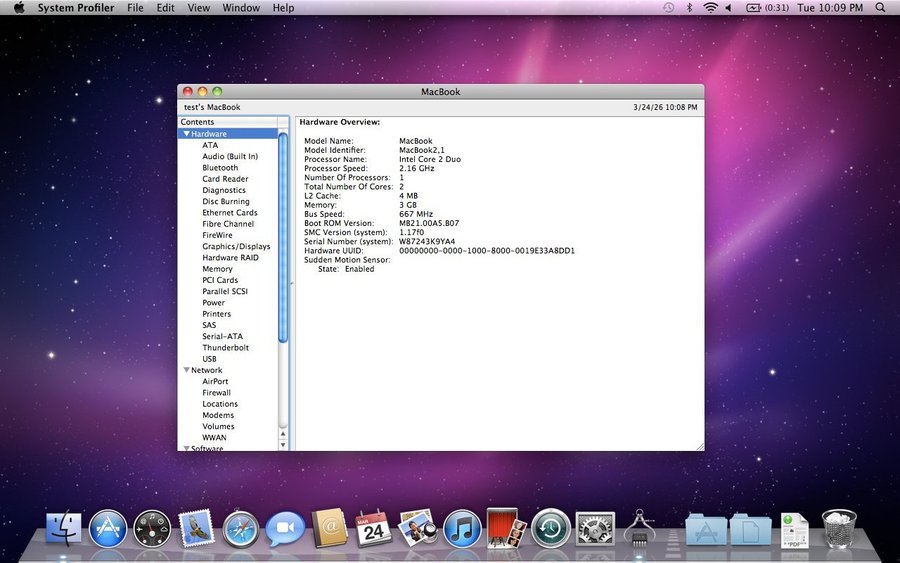
Task: Open the Wi-Fi status menu
Action: click(x=711, y=7)
